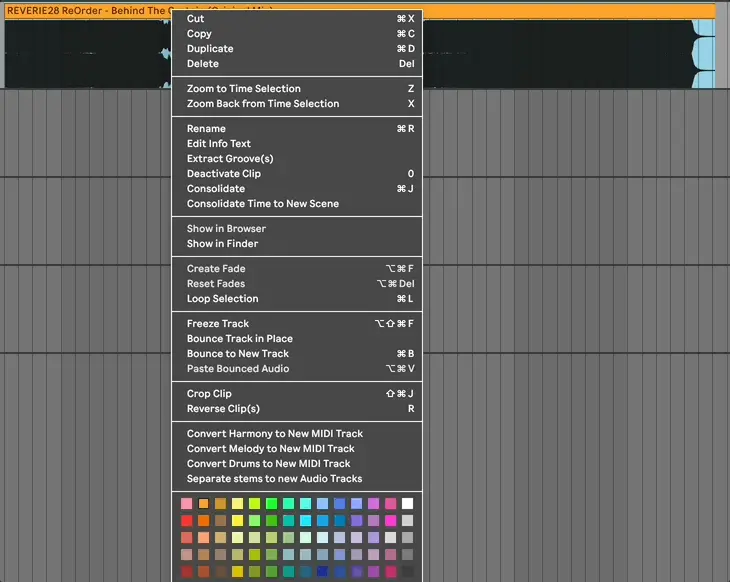Image resolution: width=730 pixels, height=582 pixels.
Task: Choose Delete from the context menu
Action: pos(297,63)
